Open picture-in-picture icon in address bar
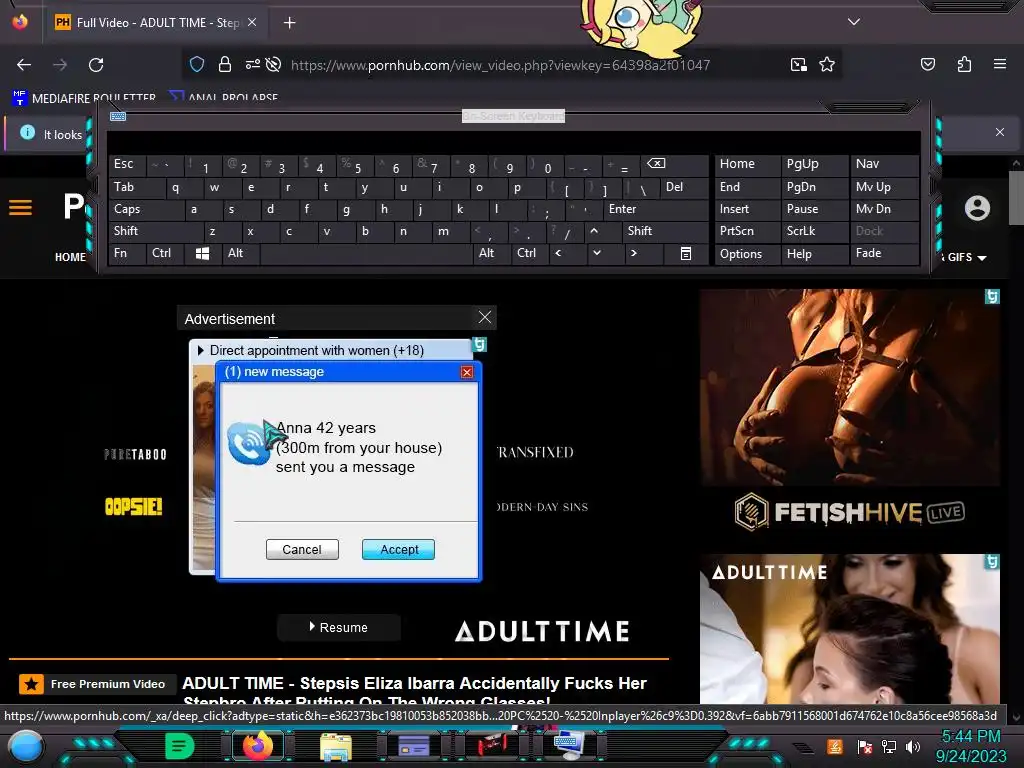This screenshot has height=768, width=1024. [798, 64]
